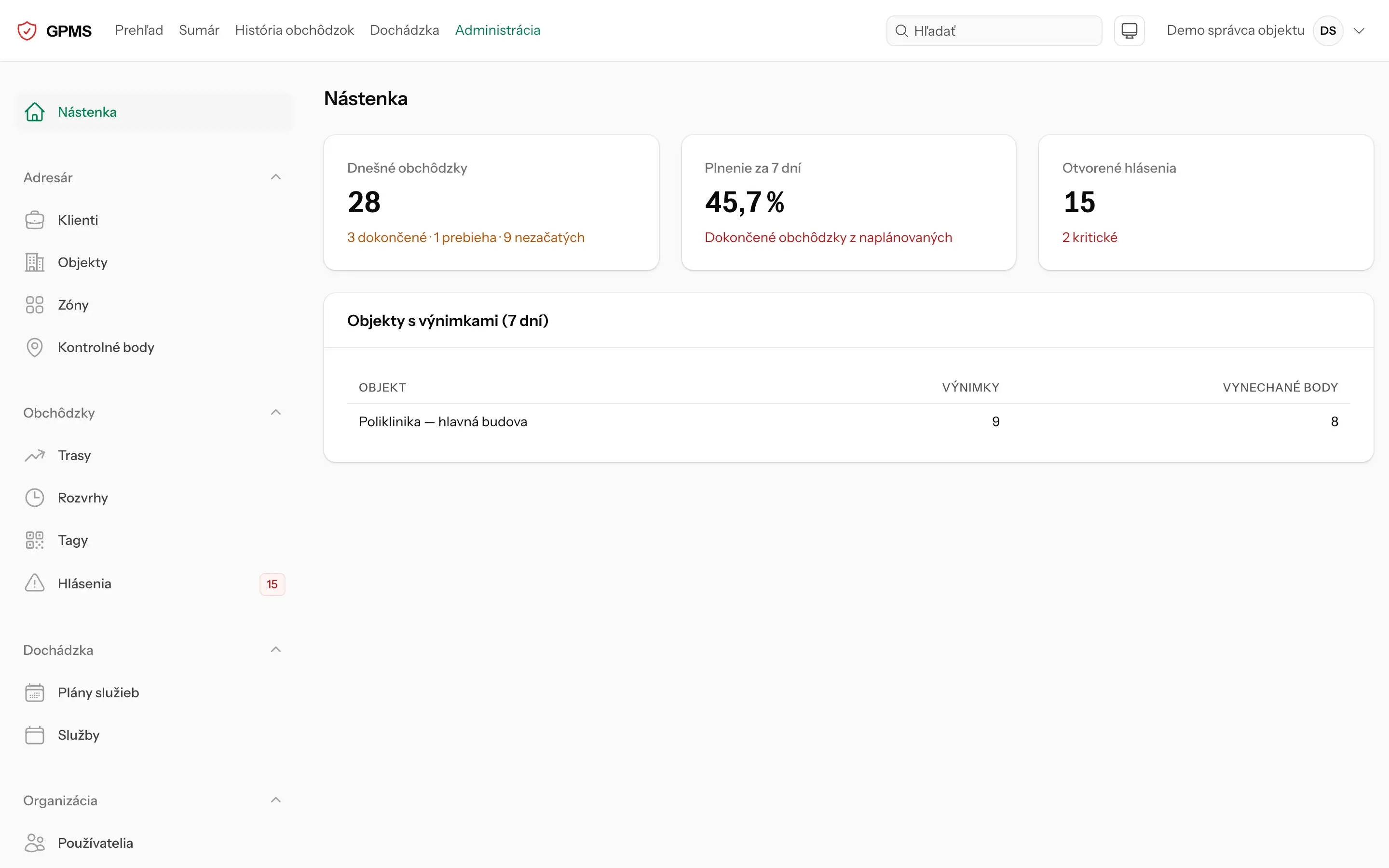Click the DS user avatar
Screen dimensions: 1389x868
[x=1328, y=30]
